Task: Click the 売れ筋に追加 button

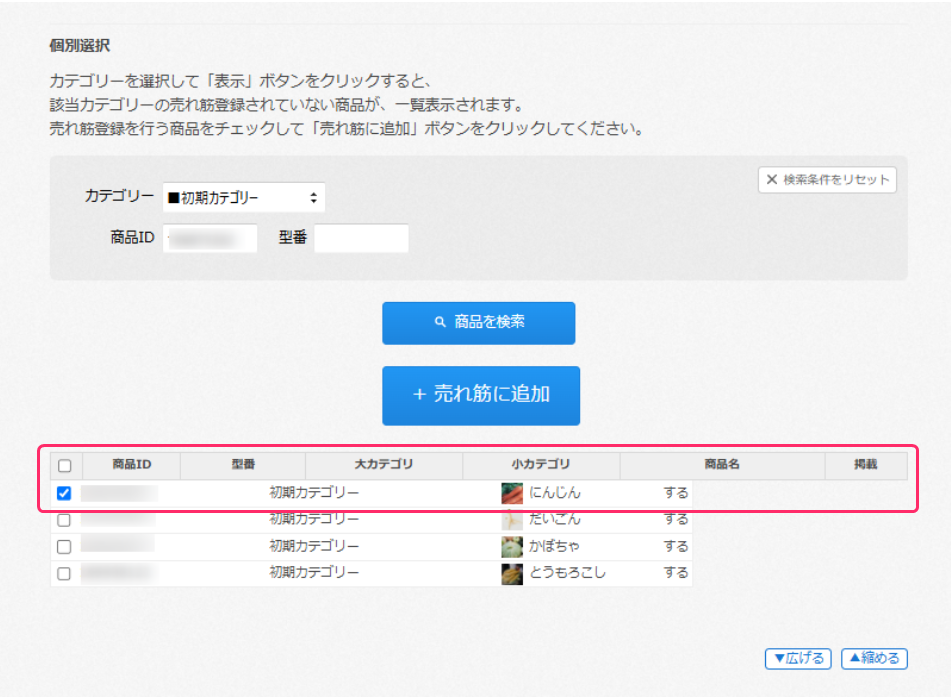Action: [x=481, y=395]
